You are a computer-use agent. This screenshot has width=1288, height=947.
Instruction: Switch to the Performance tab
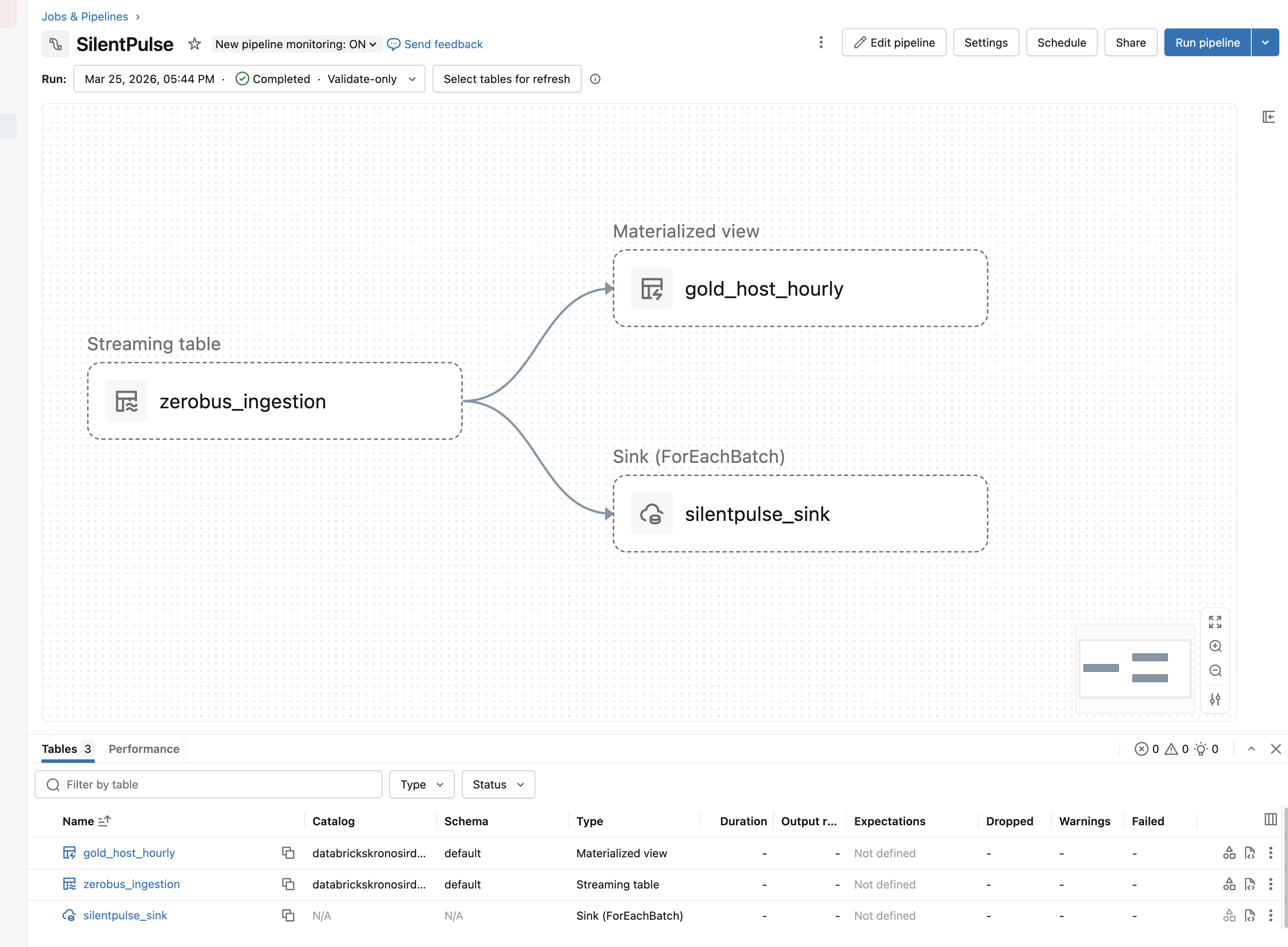(x=144, y=749)
